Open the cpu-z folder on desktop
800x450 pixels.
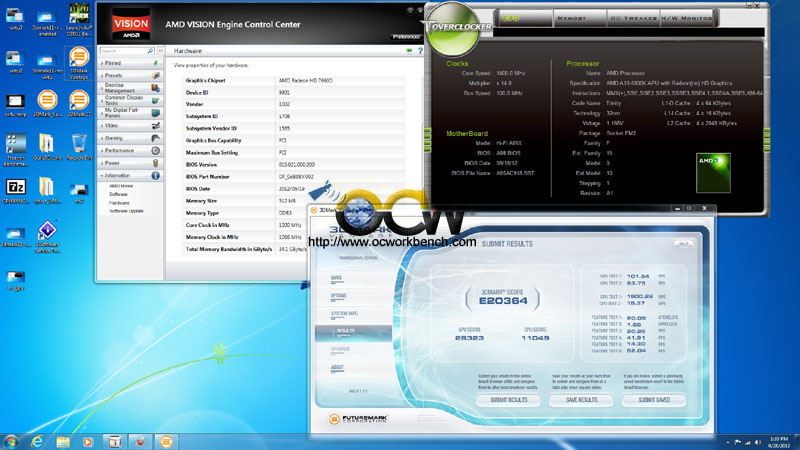tap(47, 190)
